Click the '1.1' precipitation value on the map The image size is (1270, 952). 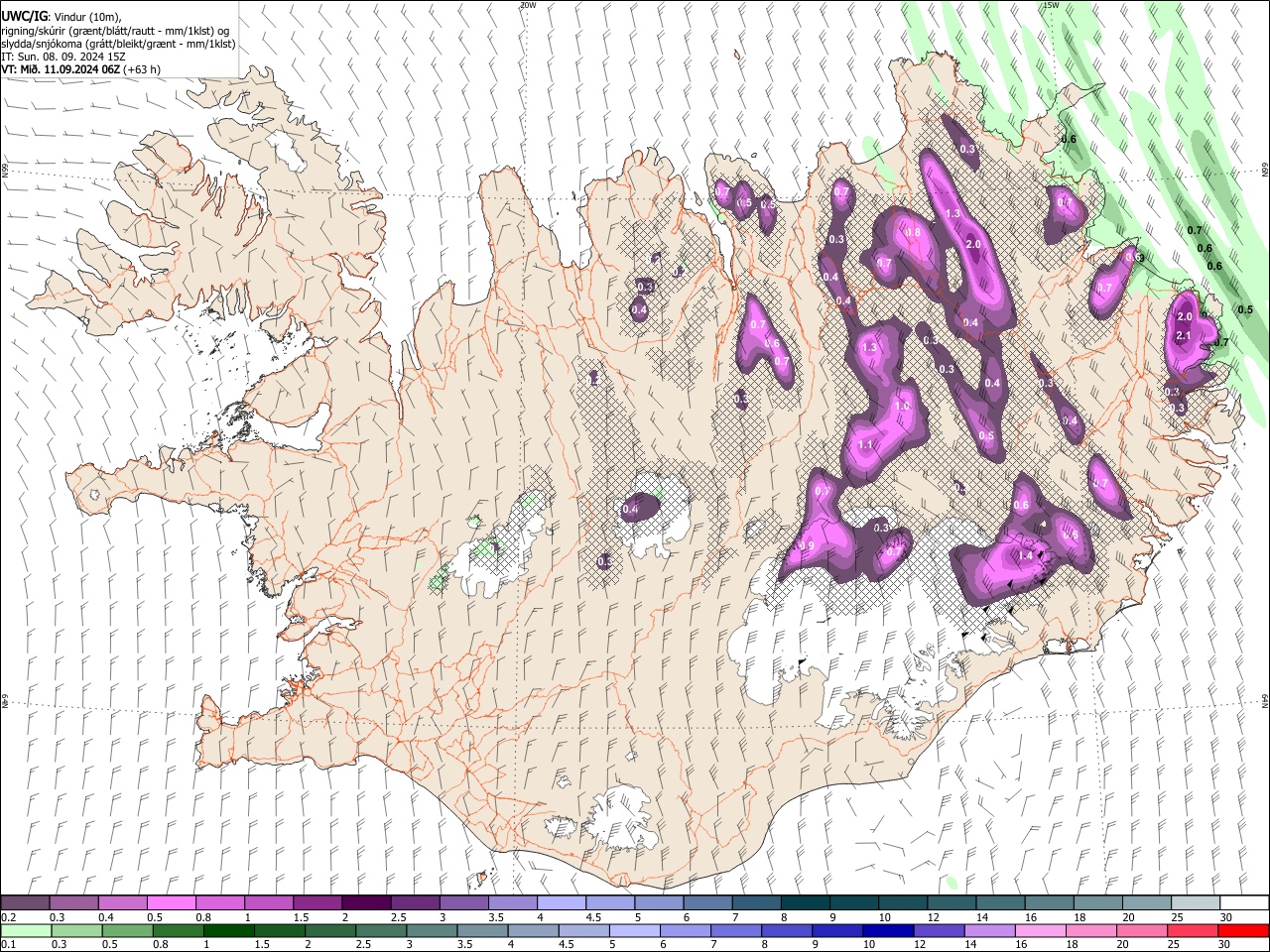[x=865, y=445]
